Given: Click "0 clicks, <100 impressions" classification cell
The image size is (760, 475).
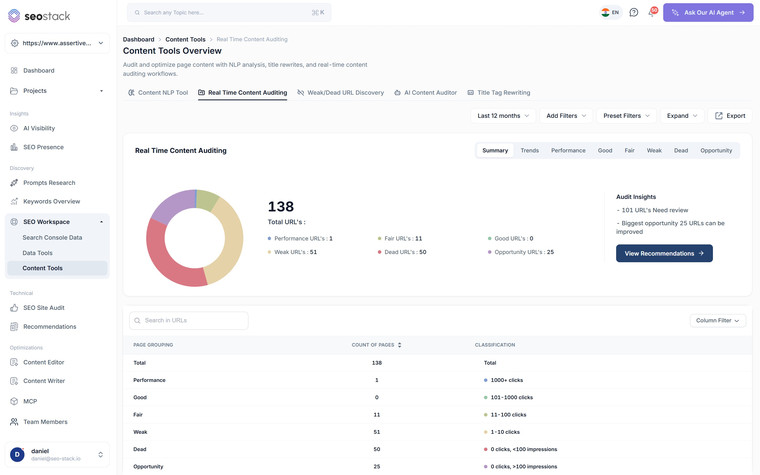Looking at the screenshot, I should click(x=521, y=450).
